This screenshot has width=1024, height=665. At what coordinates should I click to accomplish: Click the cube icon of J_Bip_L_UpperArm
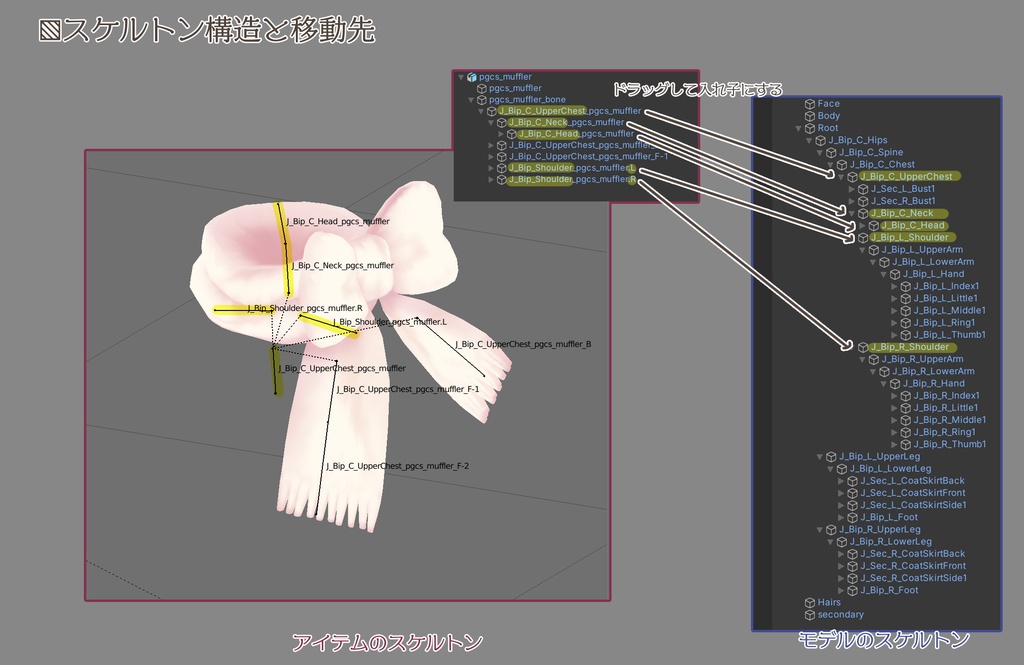click(x=874, y=250)
